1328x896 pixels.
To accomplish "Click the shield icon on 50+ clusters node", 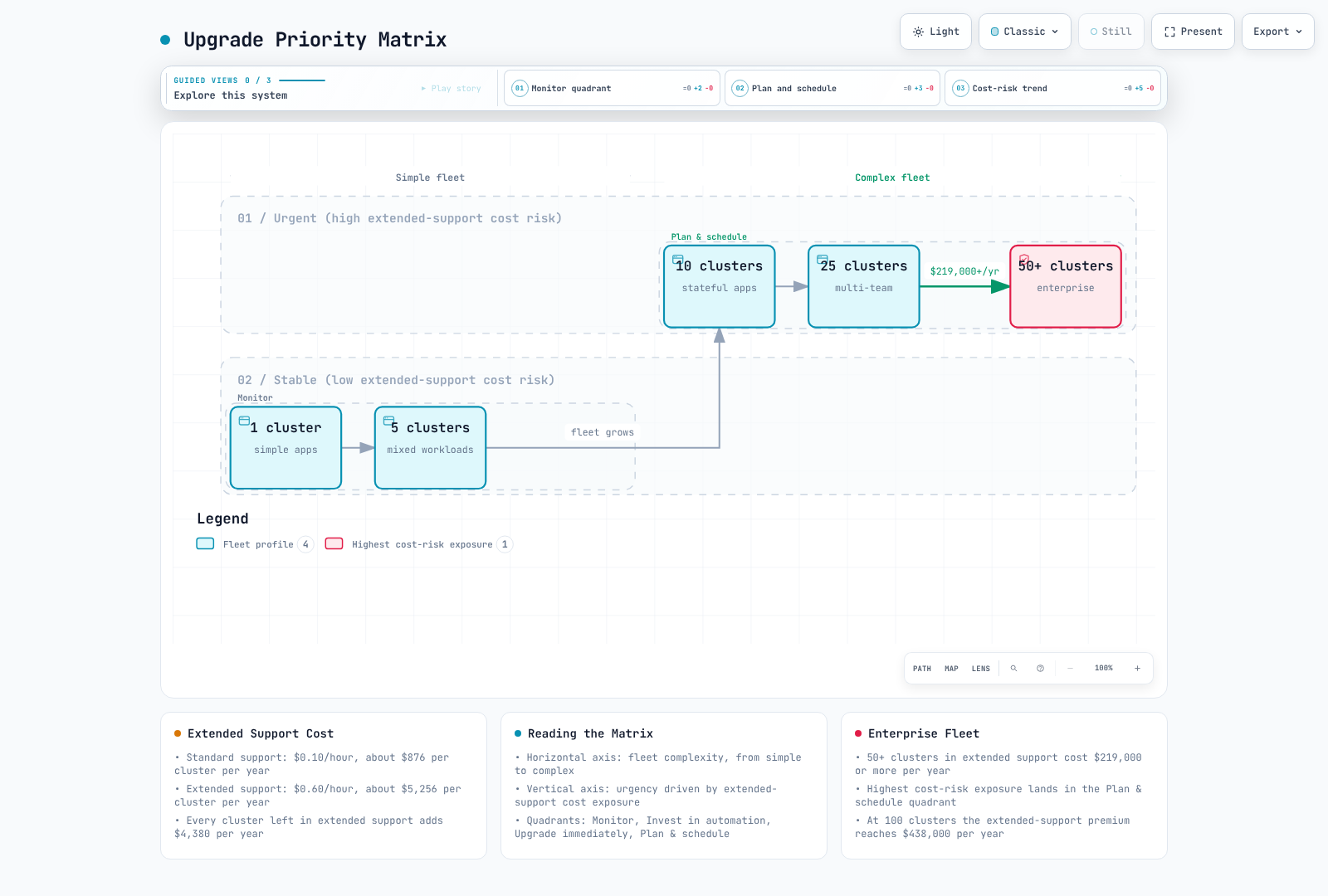I will [1024, 260].
